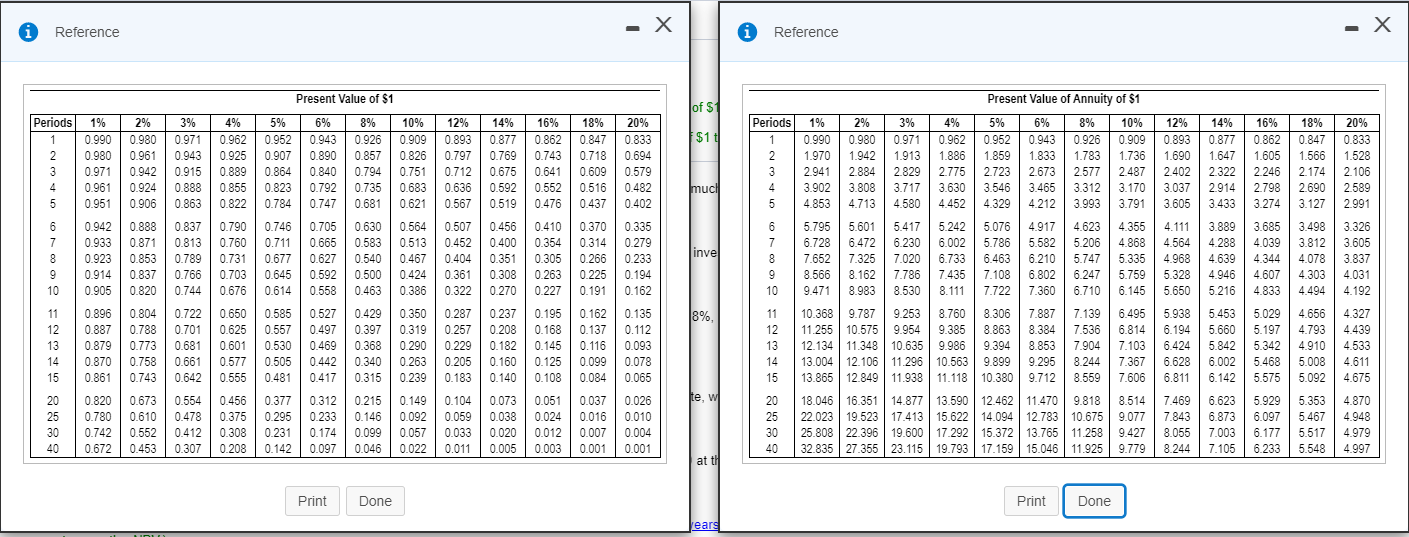Select 0.625, period 12 at 4%, PV of $1
1409x537 pixels.
(234, 330)
